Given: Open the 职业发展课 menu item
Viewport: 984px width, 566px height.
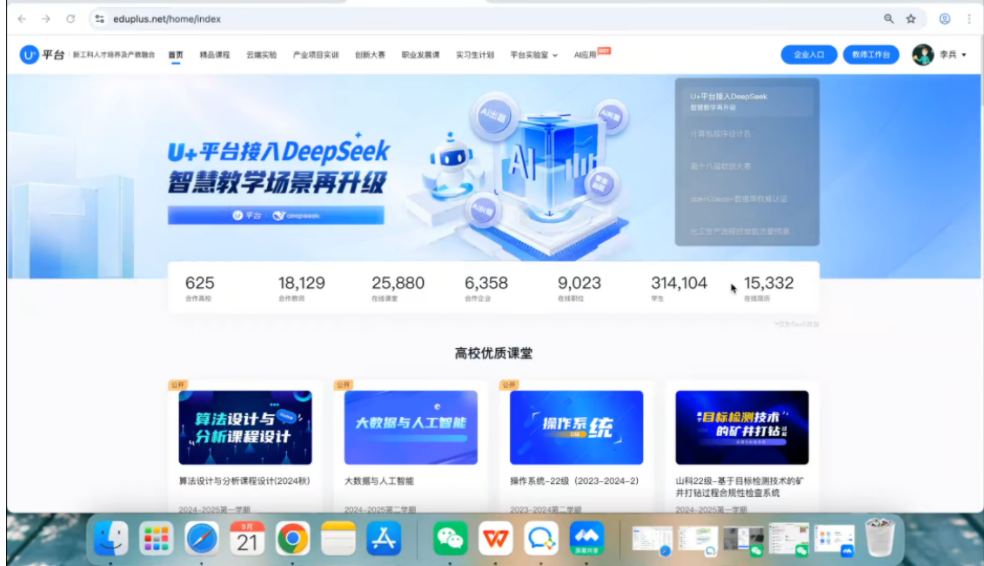Looking at the screenshot, I should pyautogui.click(x=420, y=55).
